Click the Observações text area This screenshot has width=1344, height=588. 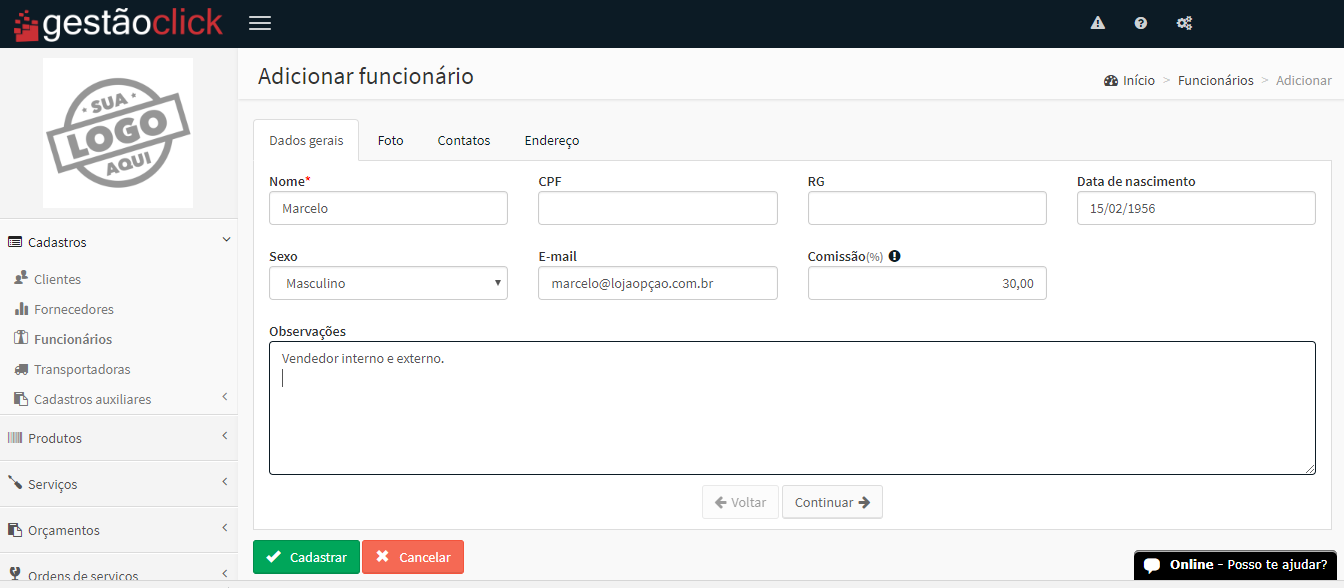click(x=792, y=408)
